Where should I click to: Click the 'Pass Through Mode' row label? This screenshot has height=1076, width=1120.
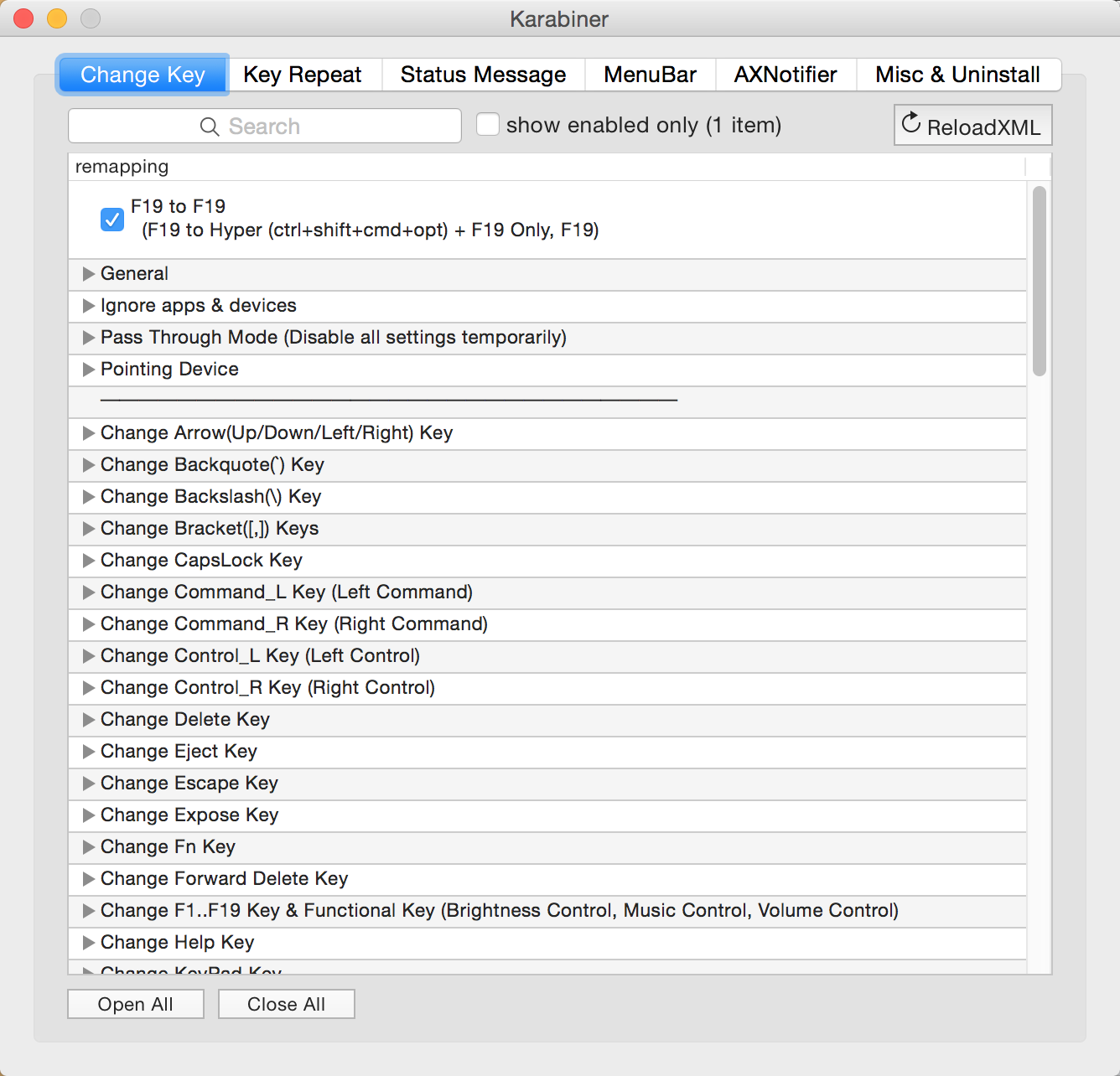tap(334, 338)
